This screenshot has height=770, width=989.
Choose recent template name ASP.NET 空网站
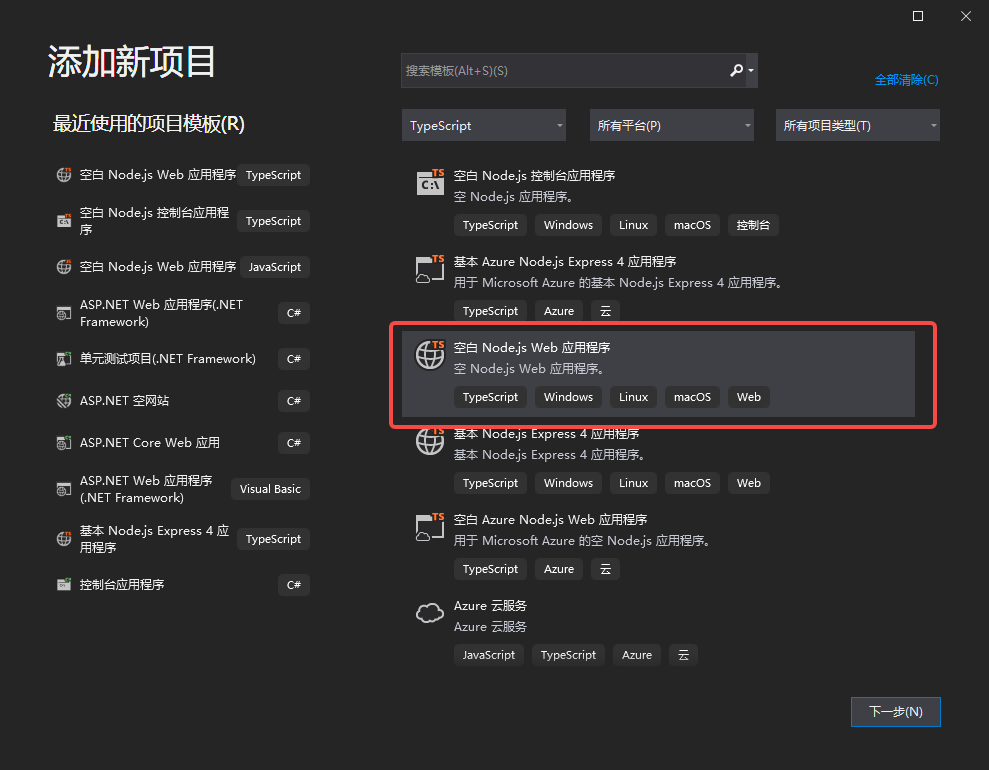(124, 400)
